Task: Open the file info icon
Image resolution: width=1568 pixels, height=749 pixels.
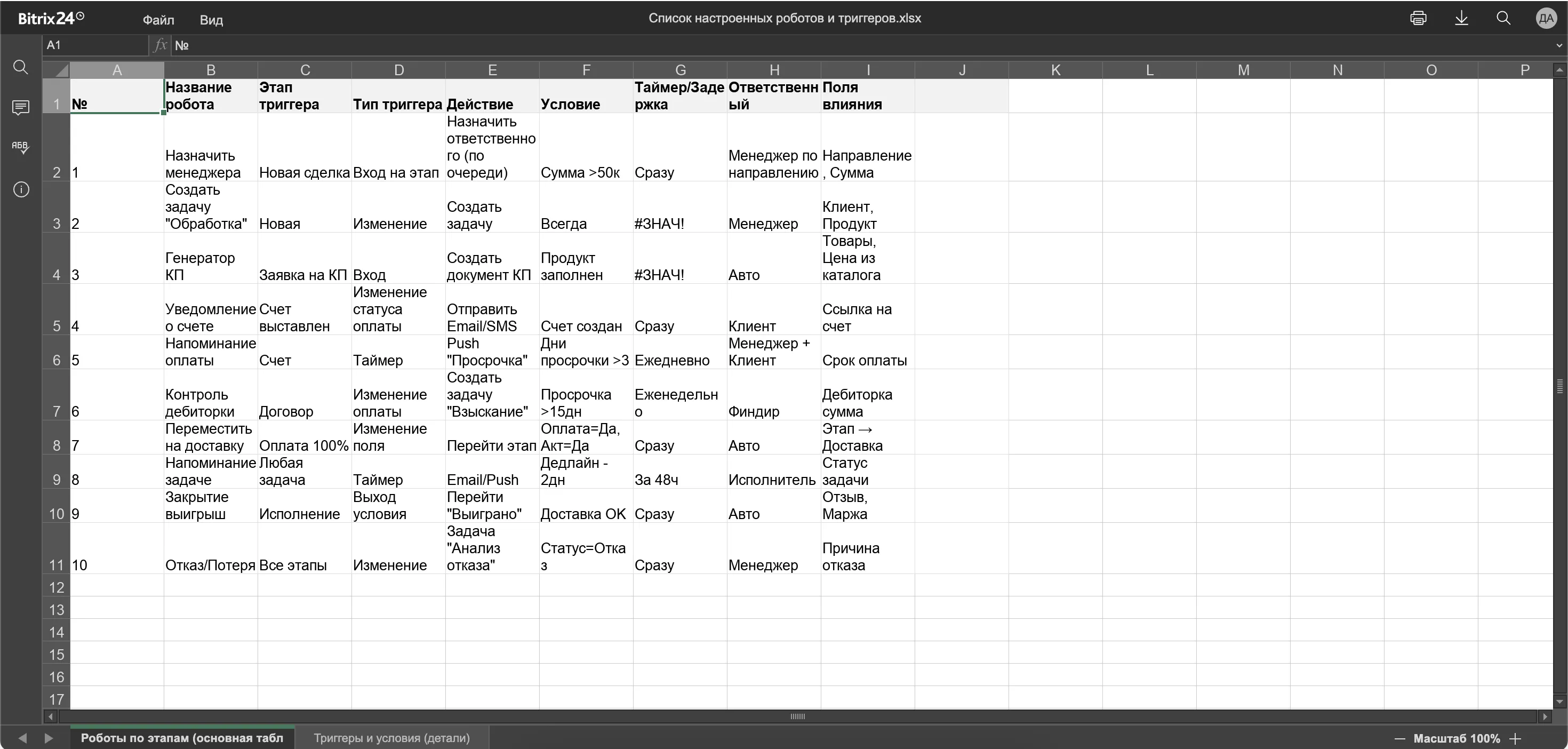Action: (x=21, y=189)
